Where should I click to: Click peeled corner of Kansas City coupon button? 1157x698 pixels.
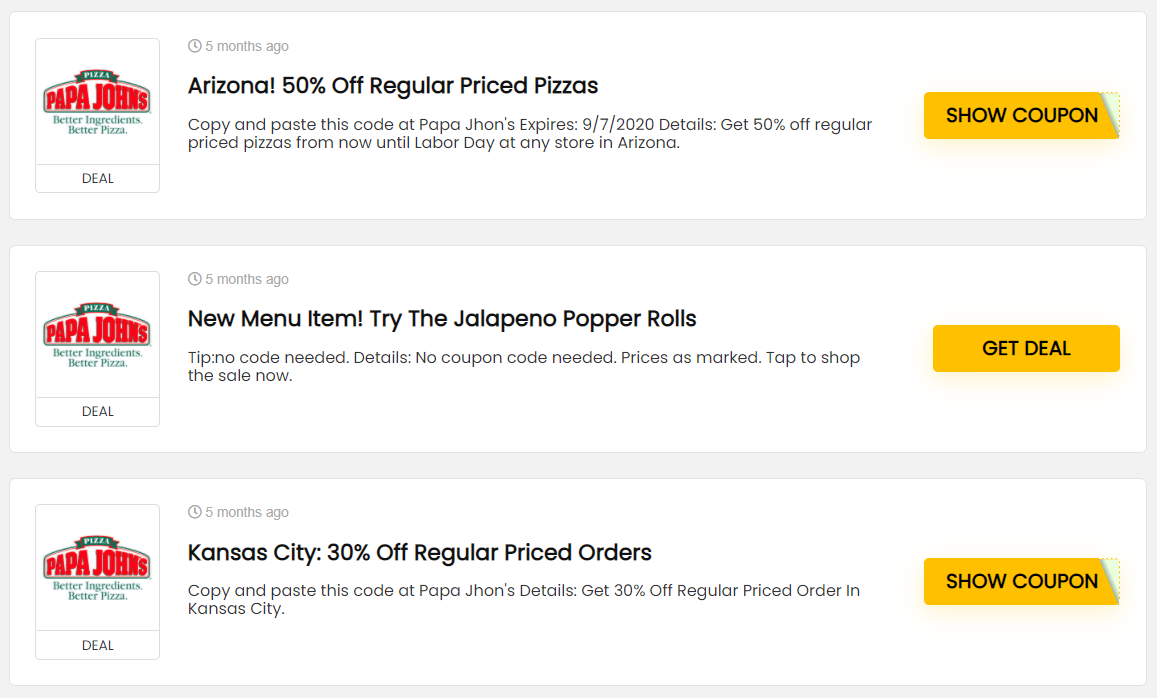click(1111, 580)
